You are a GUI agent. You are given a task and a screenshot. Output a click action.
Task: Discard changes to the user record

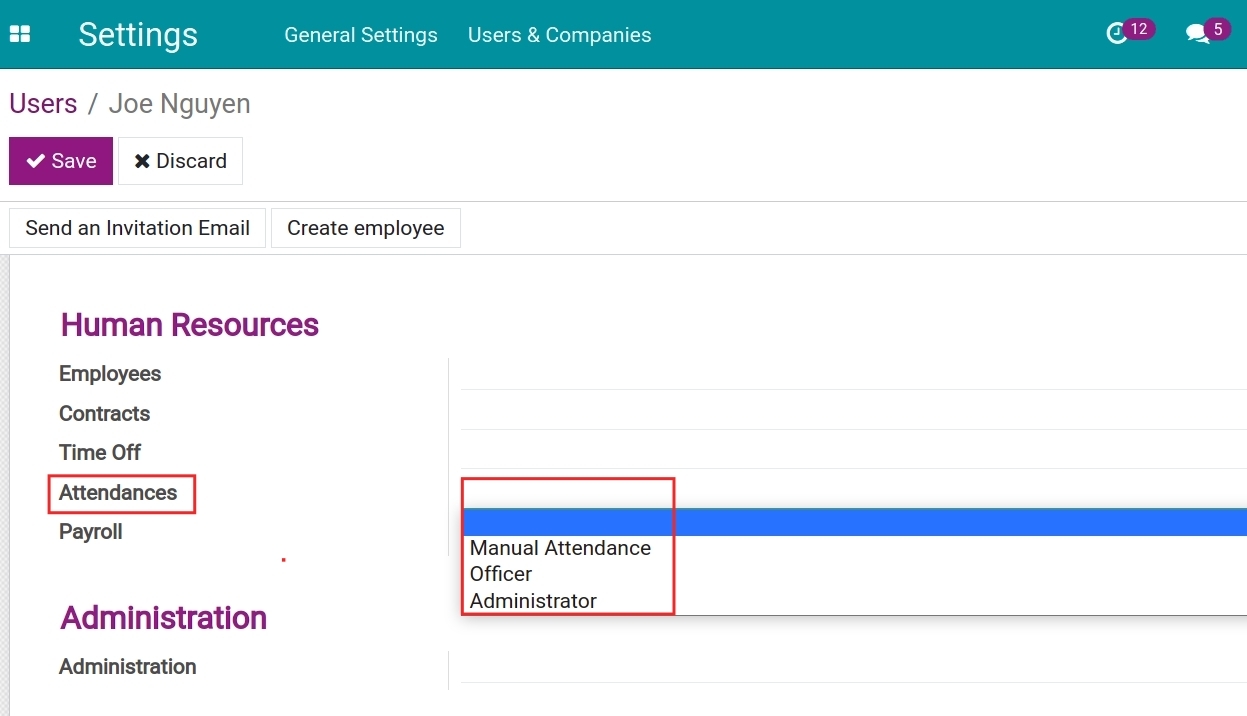(x=180, y=161)
